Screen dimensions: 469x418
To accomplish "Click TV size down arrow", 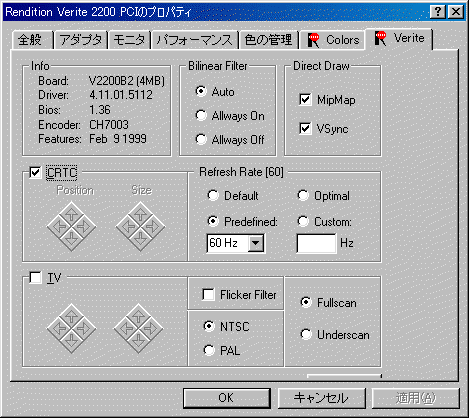I will tap(138, 340).
